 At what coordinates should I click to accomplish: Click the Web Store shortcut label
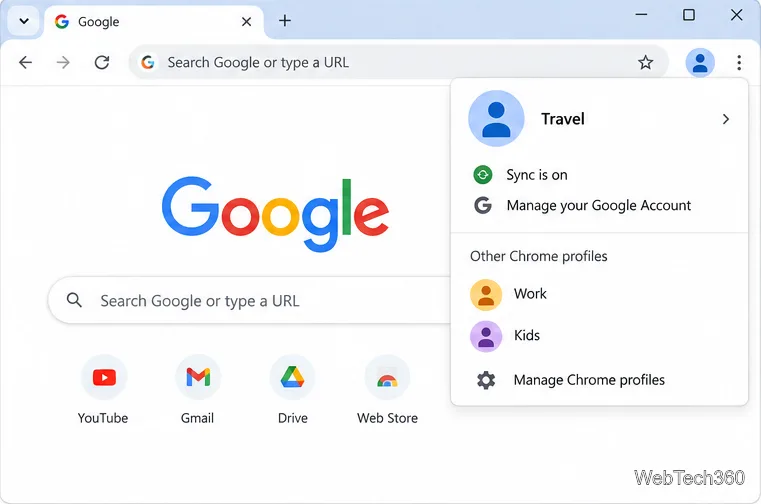pyautogui.click(x=387, y=418)
